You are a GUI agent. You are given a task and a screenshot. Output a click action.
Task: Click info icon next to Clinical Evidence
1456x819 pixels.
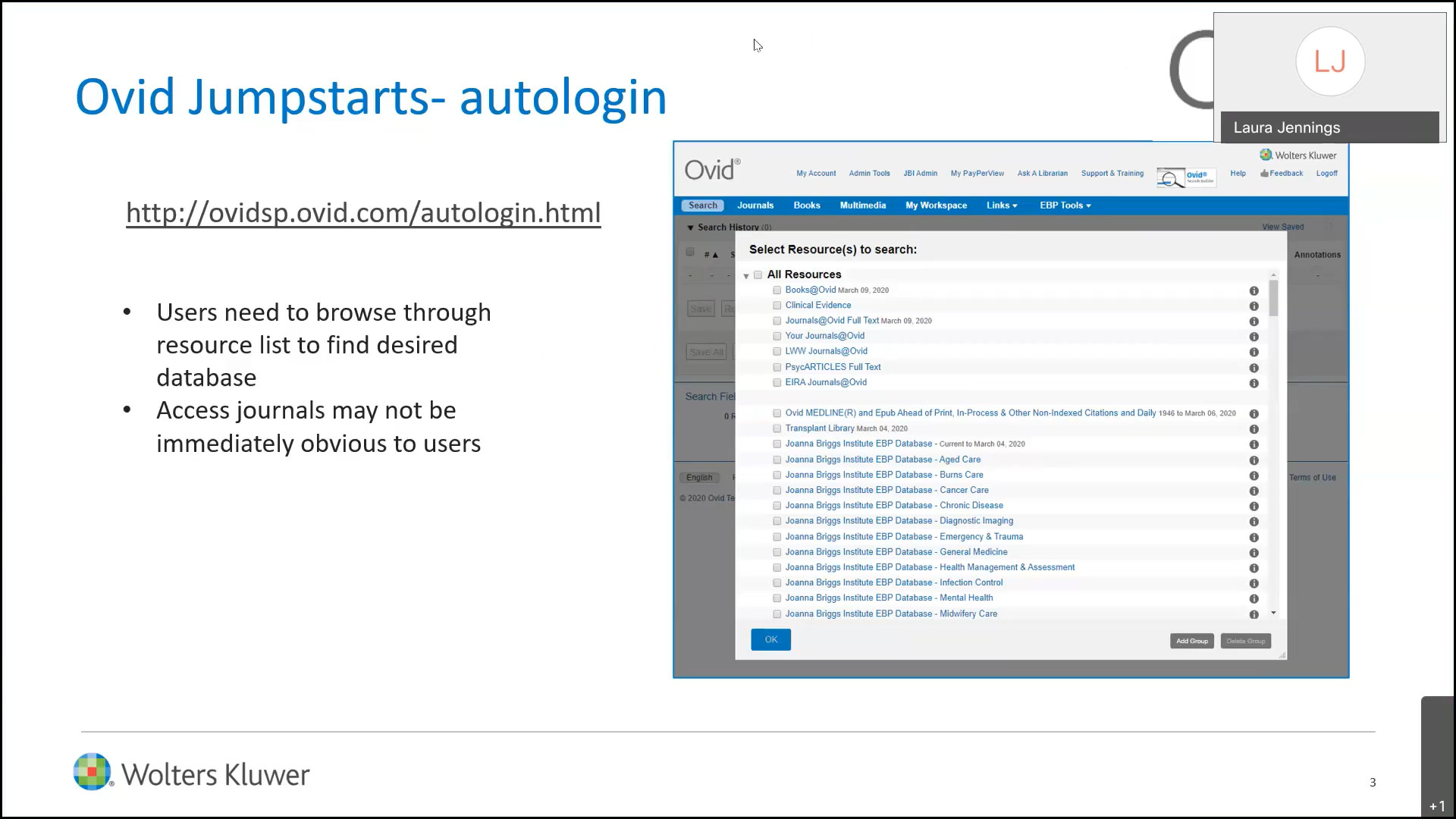(x=1254, y=306)
